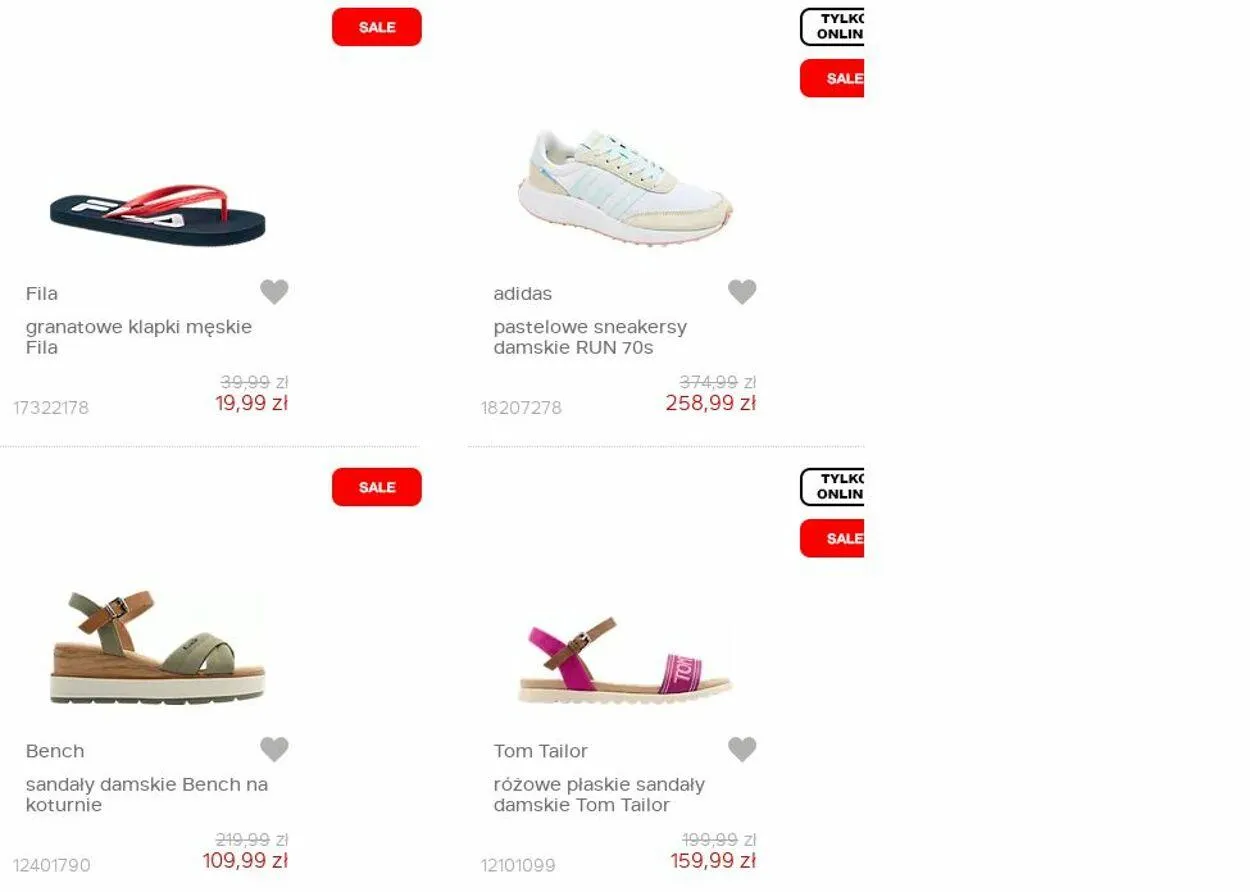The height and width of the screenshot is (892, 1250).
Task: Toggle the heart next to Tom Tailor
Action: coord(742,749)
